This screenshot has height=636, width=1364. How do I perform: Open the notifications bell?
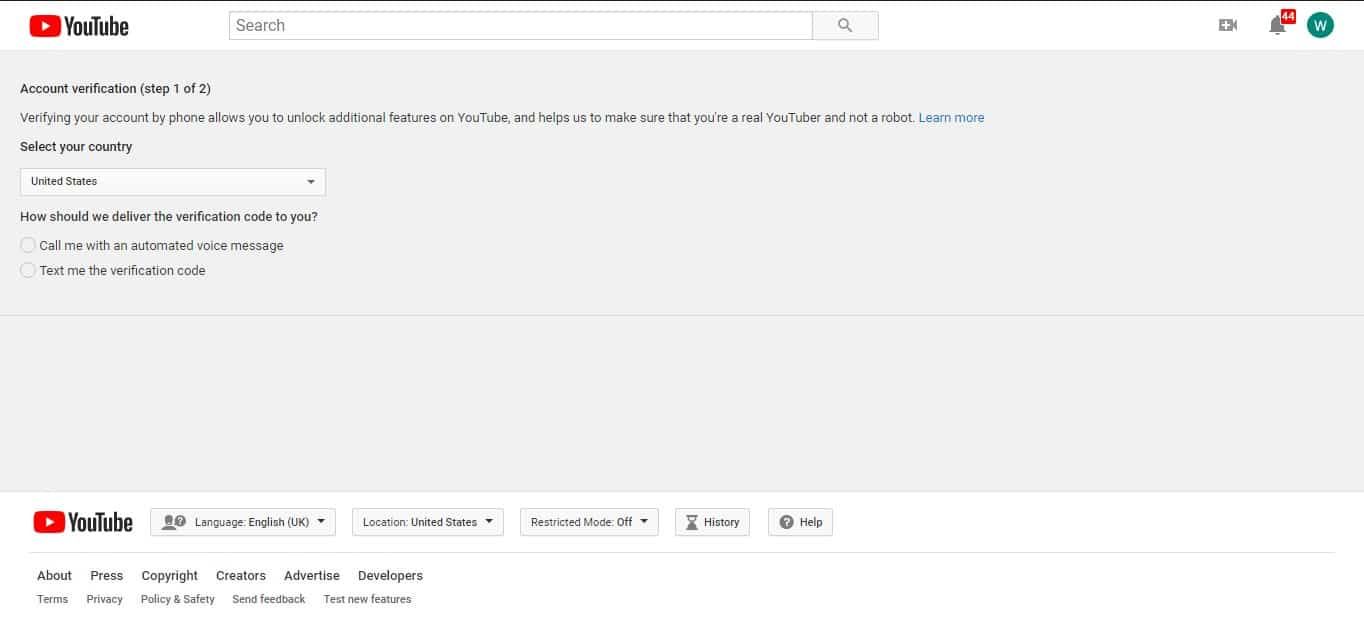point(1277,26)
